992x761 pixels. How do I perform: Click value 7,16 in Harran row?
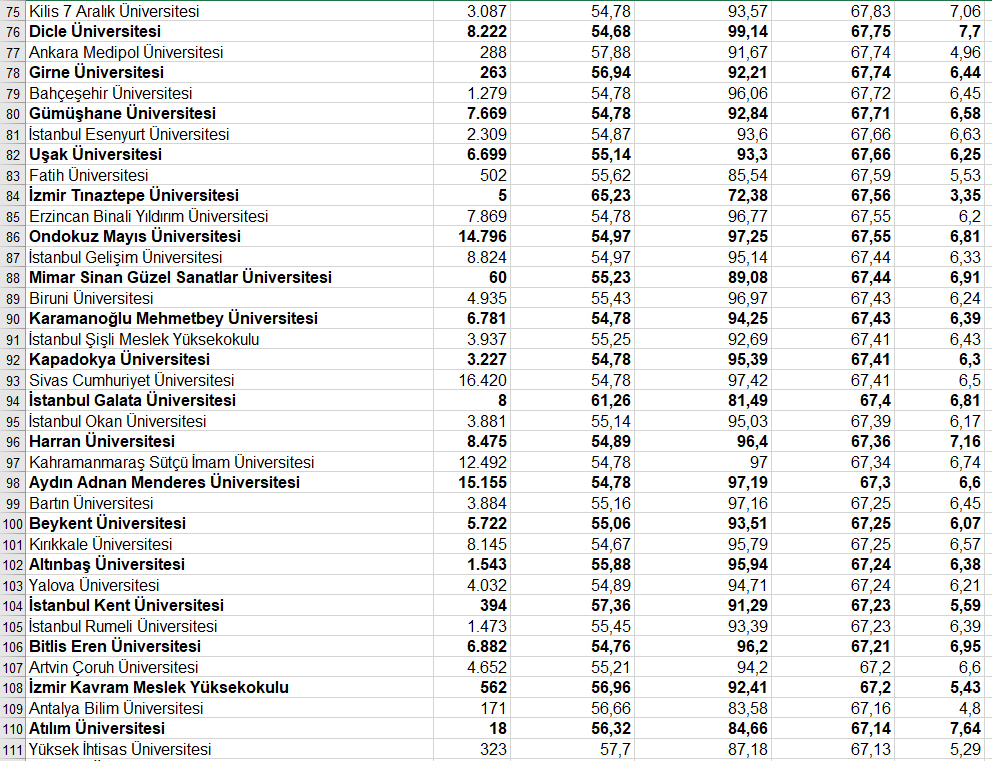coord(940,442)
